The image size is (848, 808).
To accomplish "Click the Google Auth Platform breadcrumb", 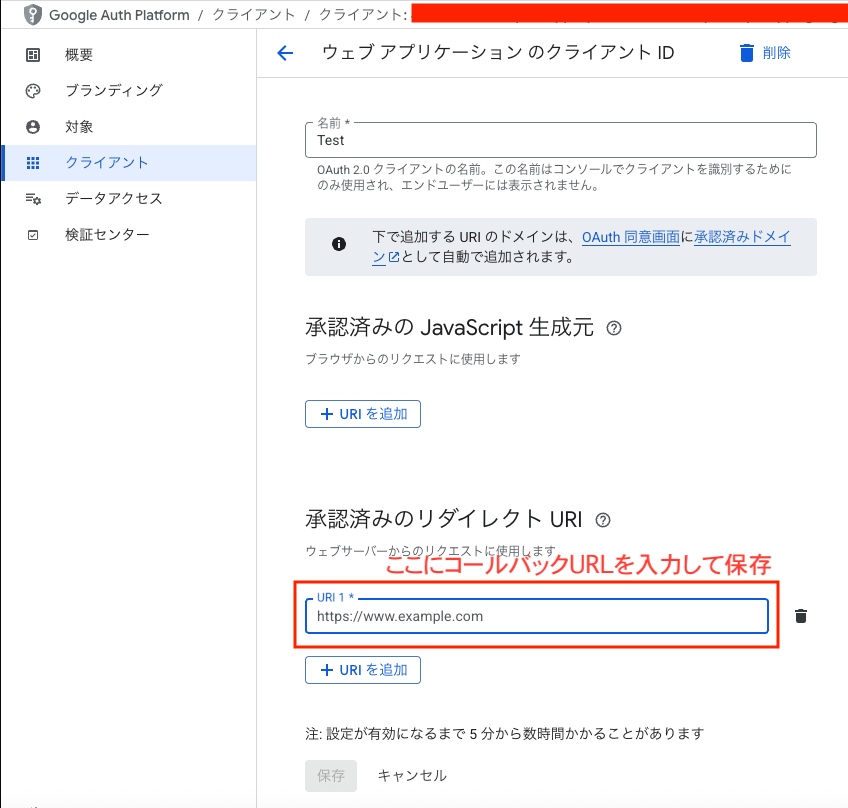I will tap(119, 15).
